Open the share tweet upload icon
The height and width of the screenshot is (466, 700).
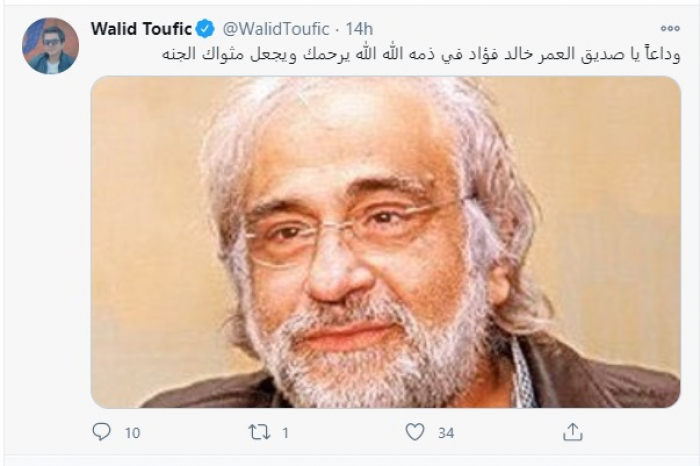coord(573,432)
